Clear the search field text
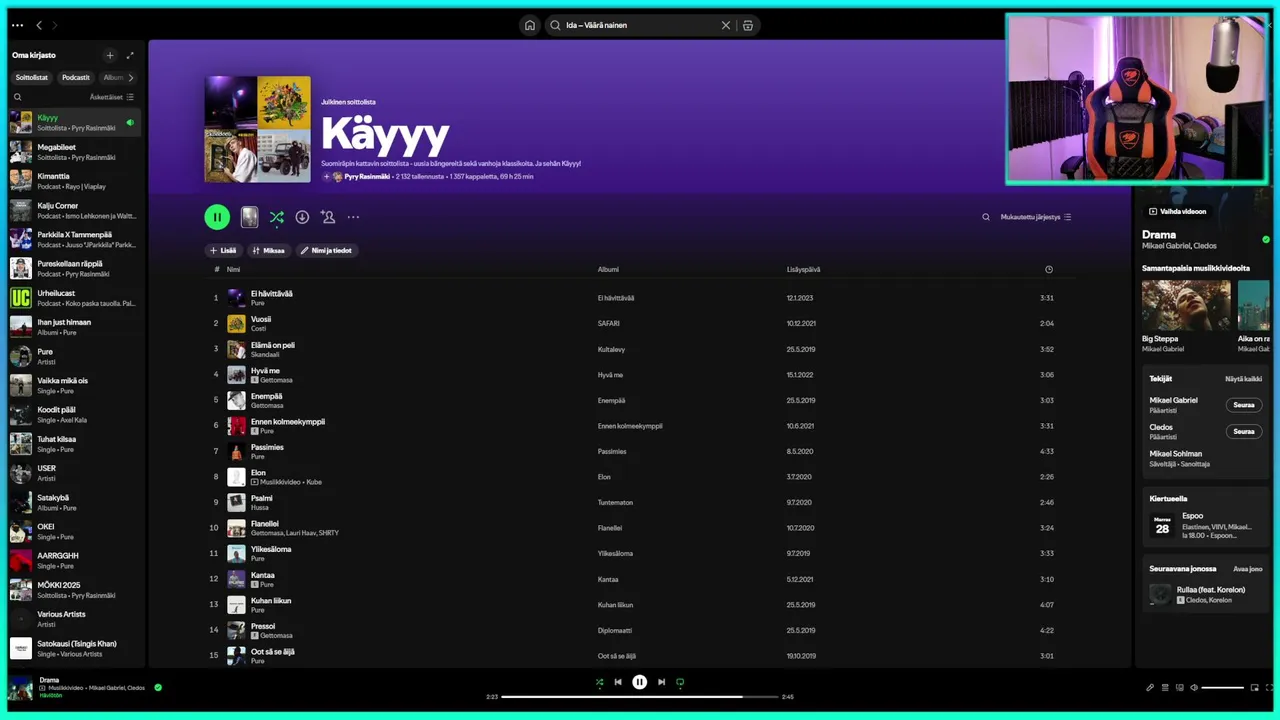 pyautogui.click(x=726, y=25)
